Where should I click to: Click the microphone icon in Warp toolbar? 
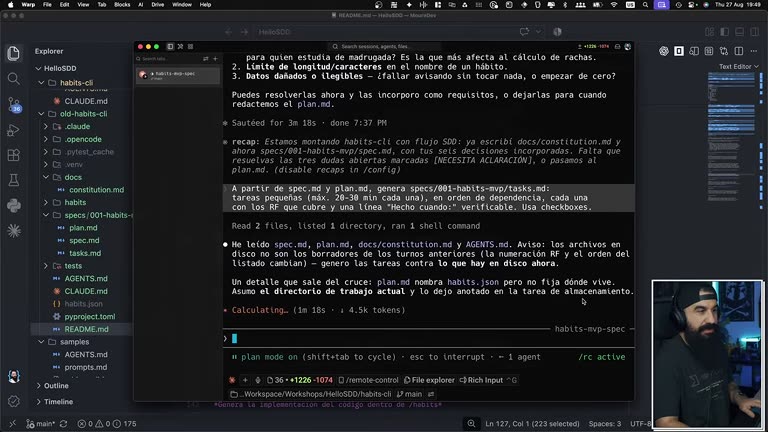[258, 380]
